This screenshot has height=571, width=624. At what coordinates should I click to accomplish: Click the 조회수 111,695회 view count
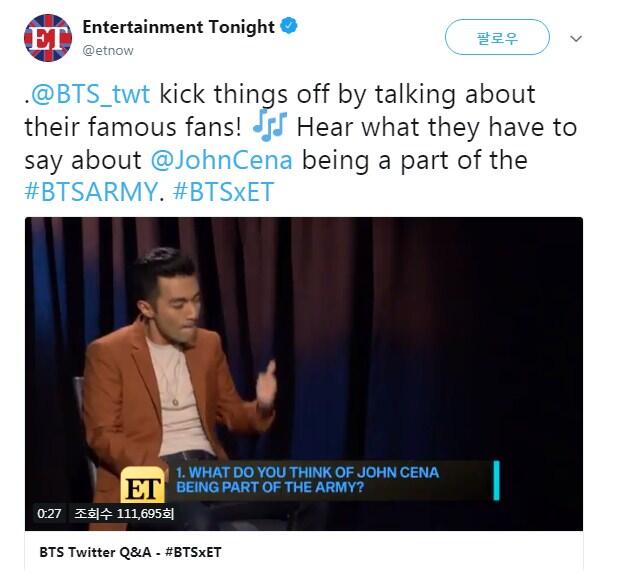pyautogui.click(x=124, y=513)
